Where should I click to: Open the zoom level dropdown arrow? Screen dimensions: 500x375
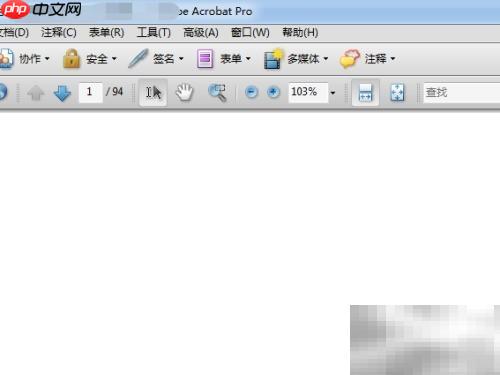coord(333,93)
